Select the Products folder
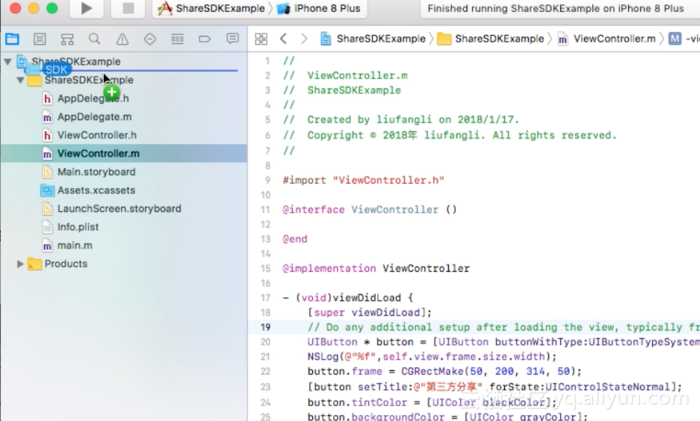Viewport: 700px width, 421px height. pos(66,264)
